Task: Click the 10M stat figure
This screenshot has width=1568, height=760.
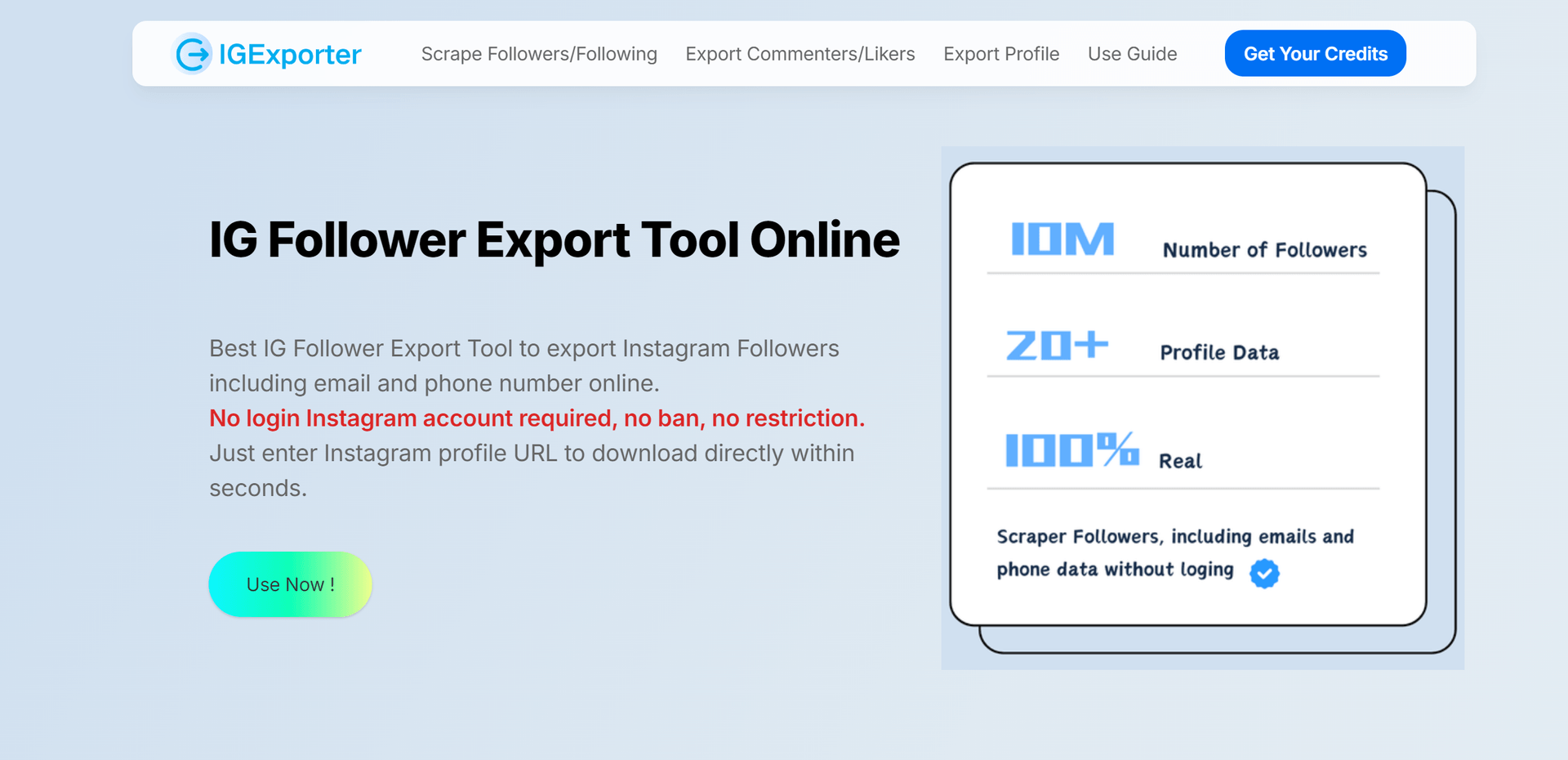Action: (x=1062, y=239)
